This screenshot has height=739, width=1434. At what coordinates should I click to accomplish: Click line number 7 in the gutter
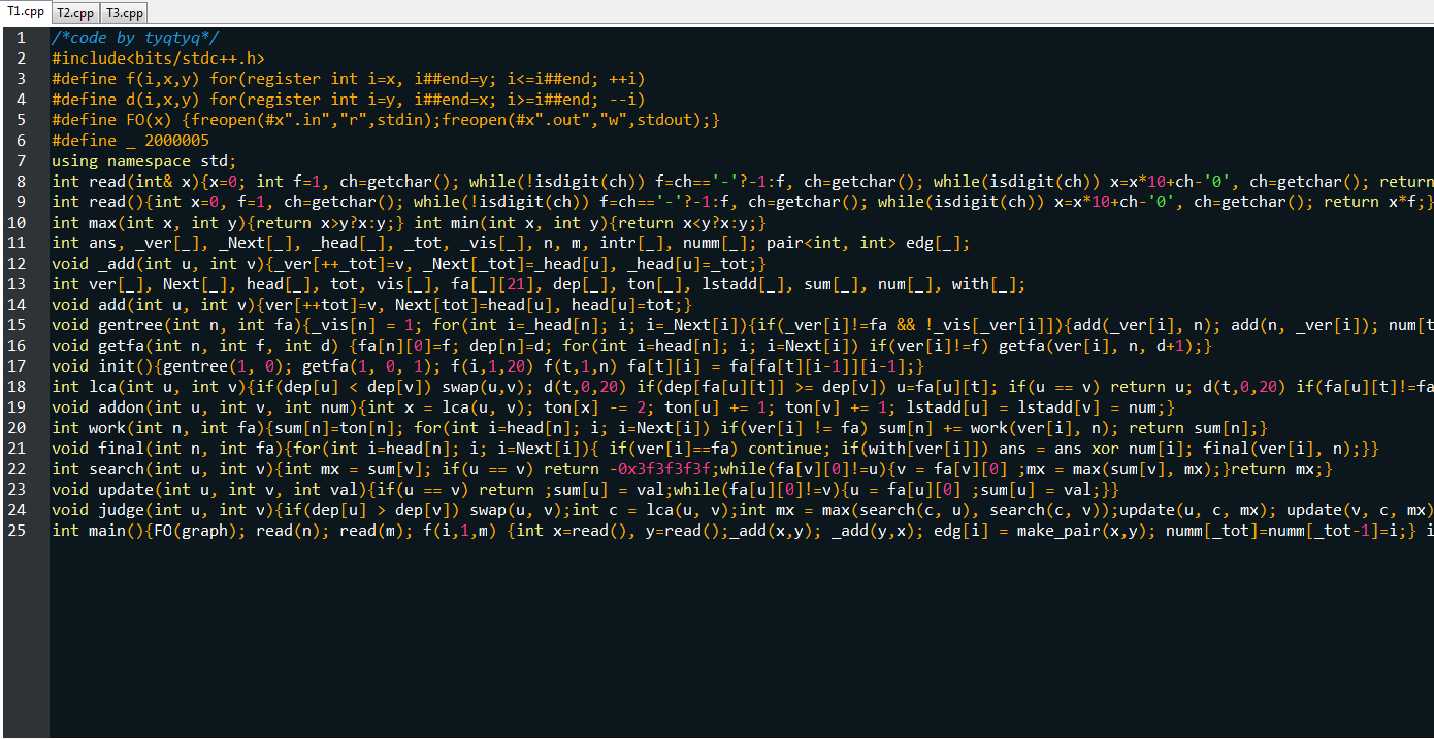(21, 161)
